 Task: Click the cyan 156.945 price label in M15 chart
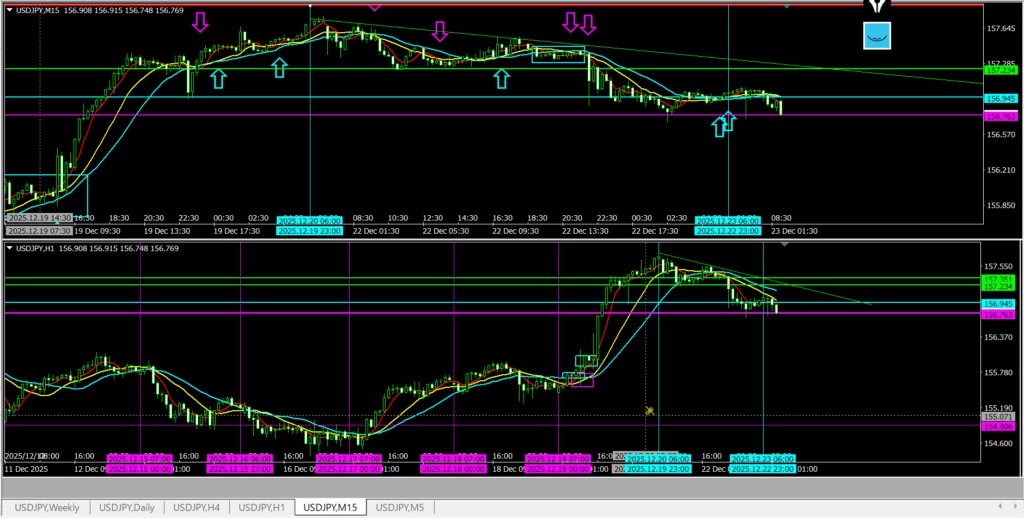click(x=999, y=99)
